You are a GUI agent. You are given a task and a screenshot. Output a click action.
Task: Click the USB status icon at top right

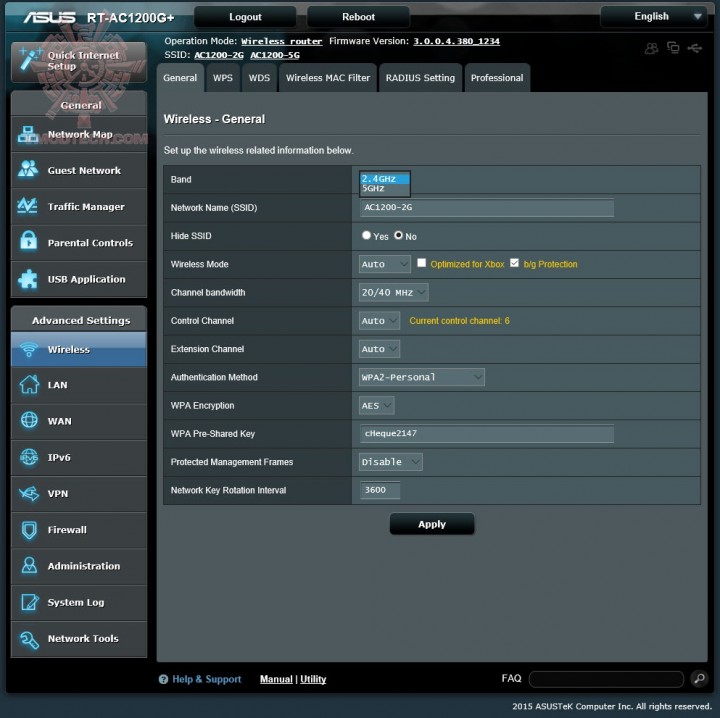pyautogui.click(x=695, y=48)
